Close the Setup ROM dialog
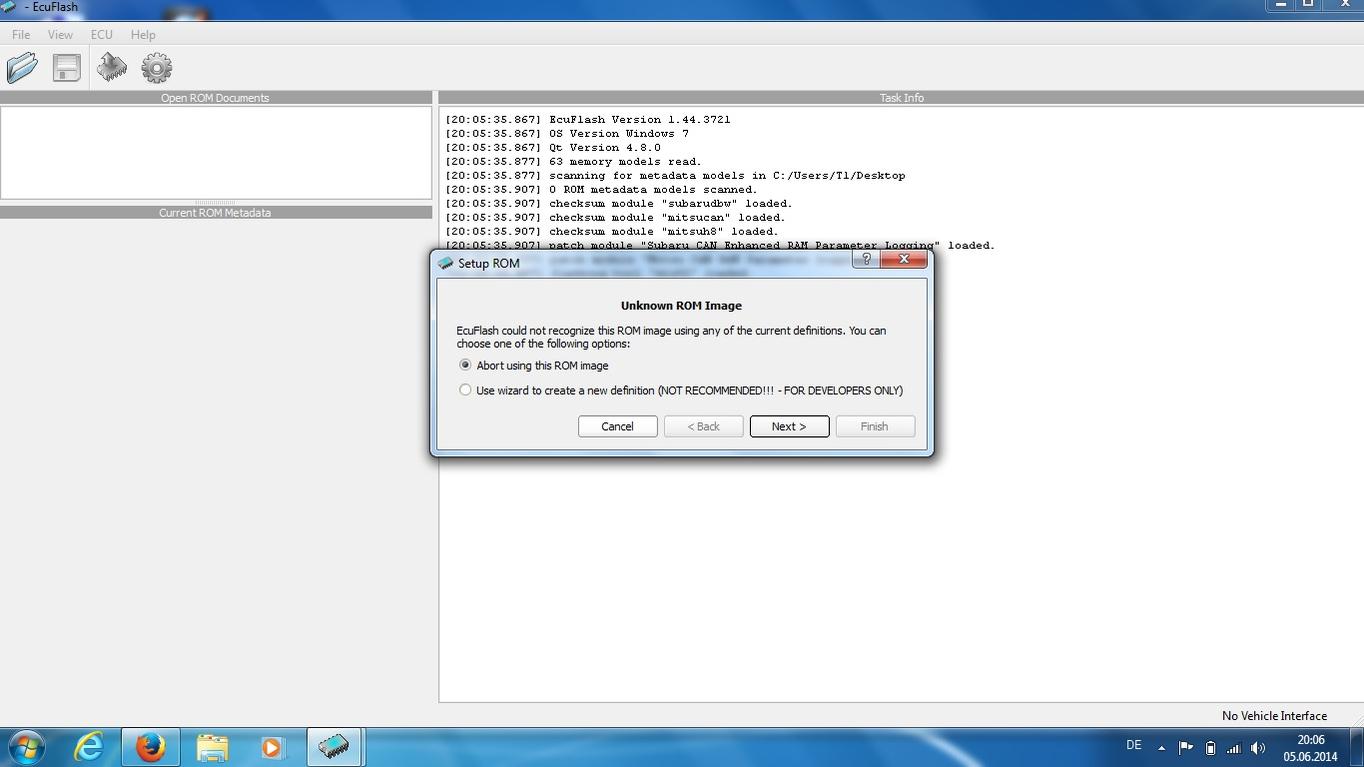The height and width of the screenshot is (767, 1364). click(904, 259)
